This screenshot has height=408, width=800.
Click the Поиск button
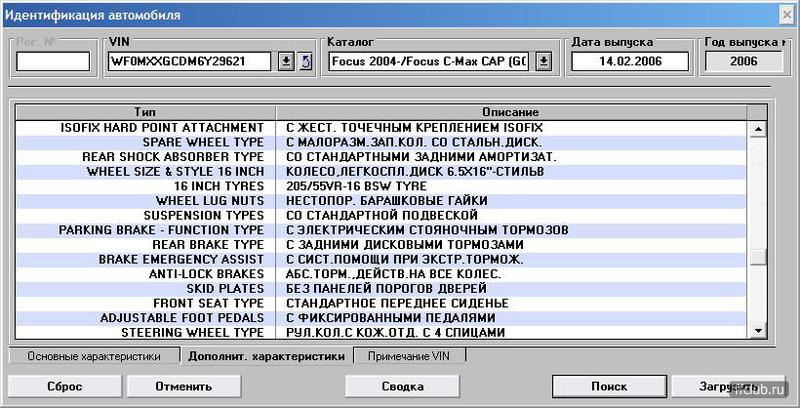click(x=609, y=386)
